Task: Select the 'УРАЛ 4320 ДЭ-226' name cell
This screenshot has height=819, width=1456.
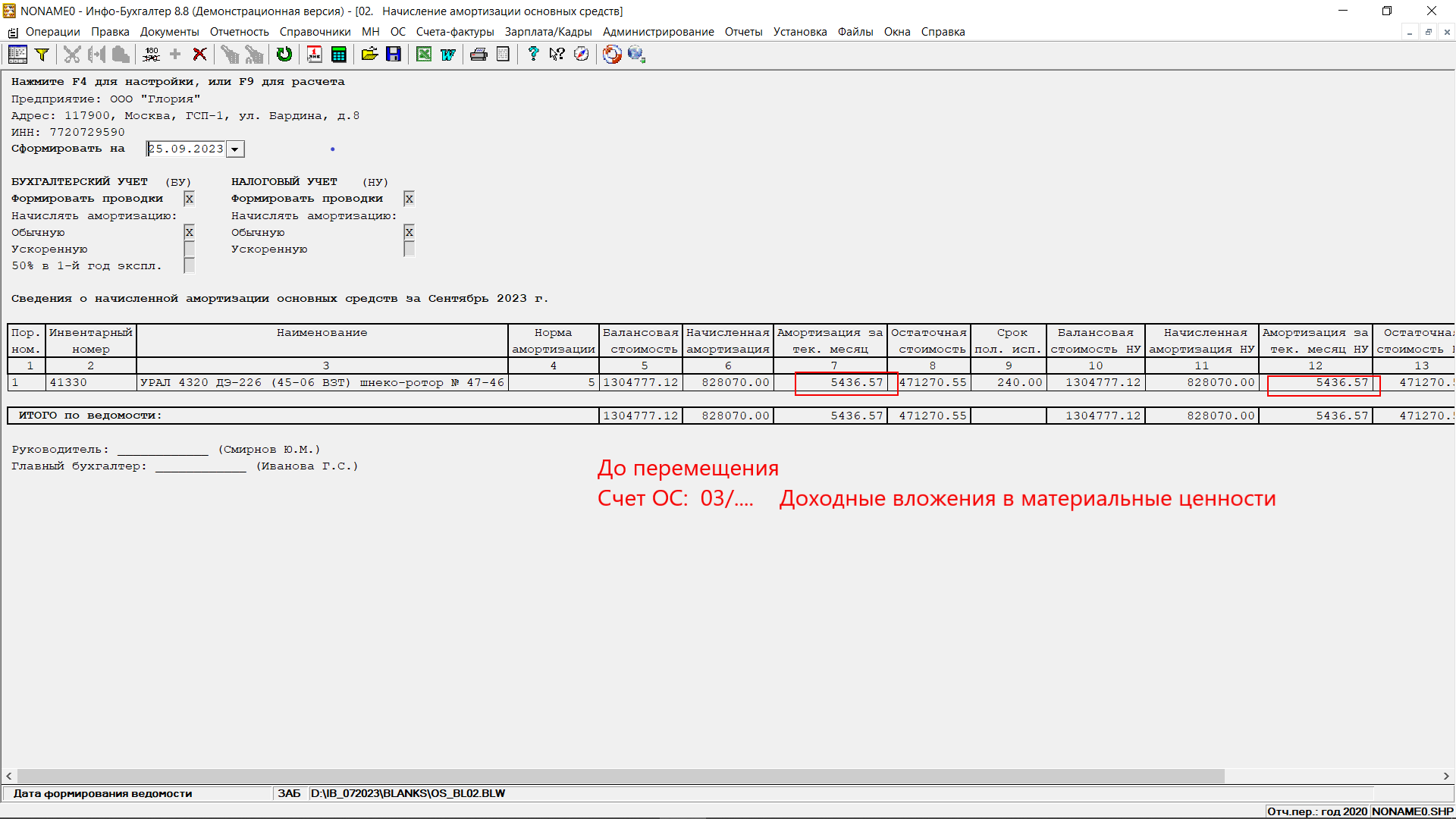Action: pyautogui.click(x=322, y=382)
